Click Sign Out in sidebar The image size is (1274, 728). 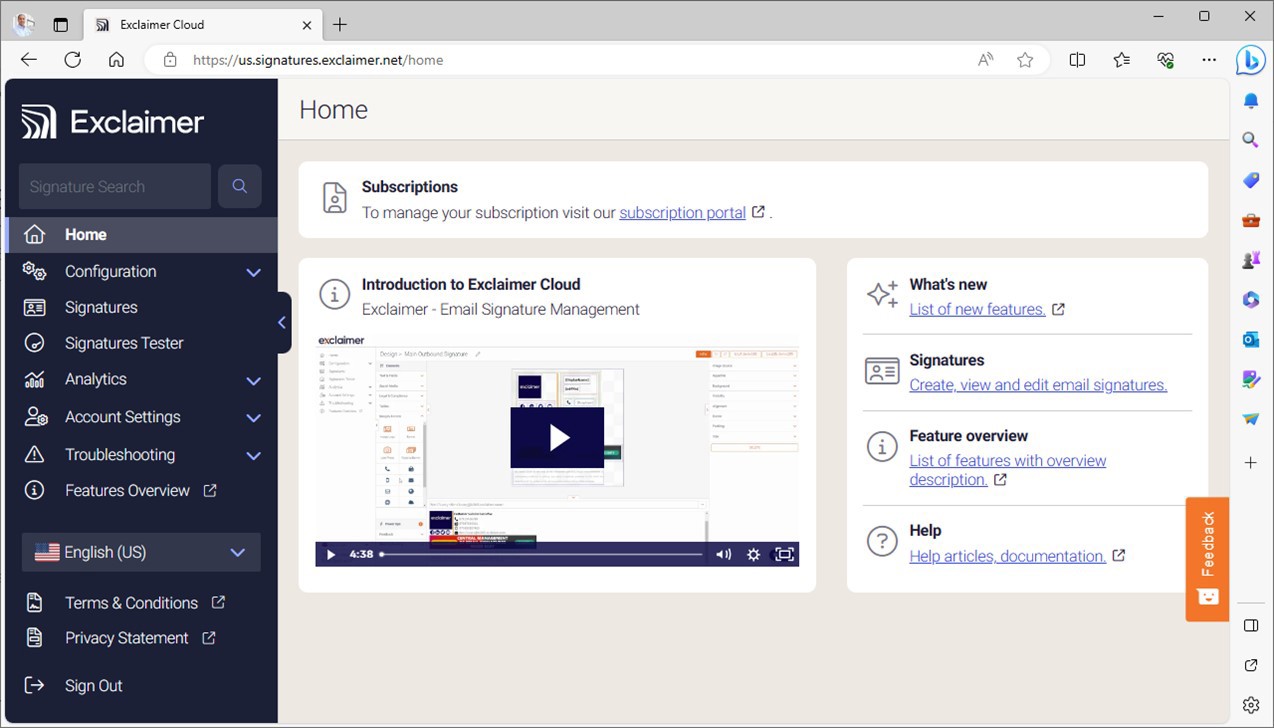coord(94,686)
